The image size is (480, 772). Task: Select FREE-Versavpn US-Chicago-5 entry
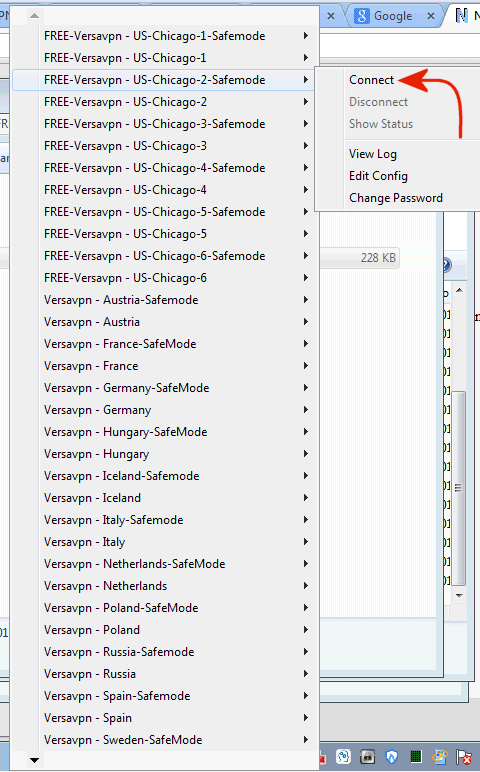pos(162,234)
